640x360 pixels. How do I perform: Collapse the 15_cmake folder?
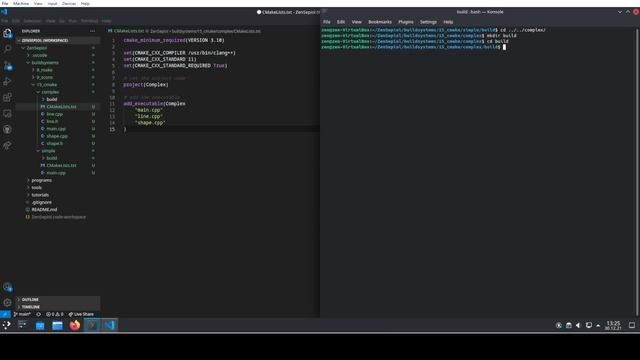coord(58,84)
